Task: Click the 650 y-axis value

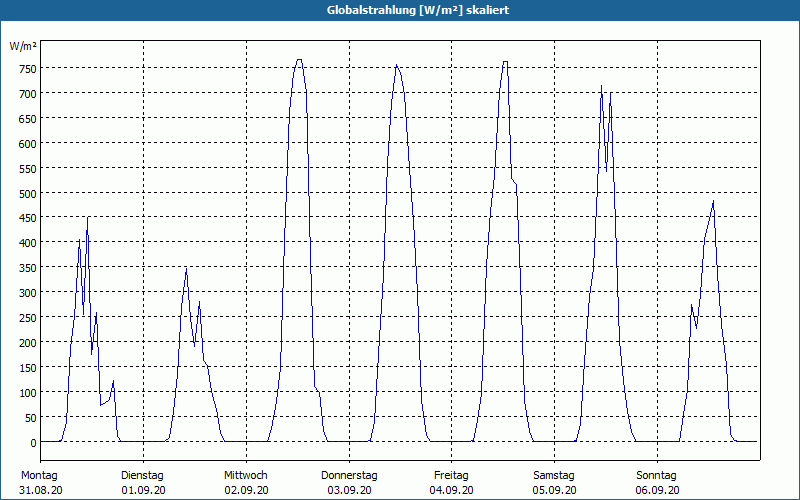Action: pyautogui.click(x=28, y=119)
